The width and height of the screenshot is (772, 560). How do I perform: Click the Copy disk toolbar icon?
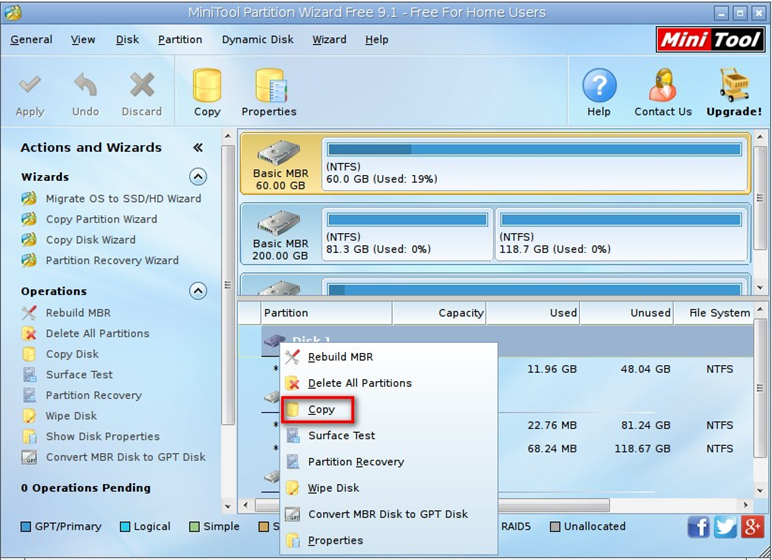(207, 86)
